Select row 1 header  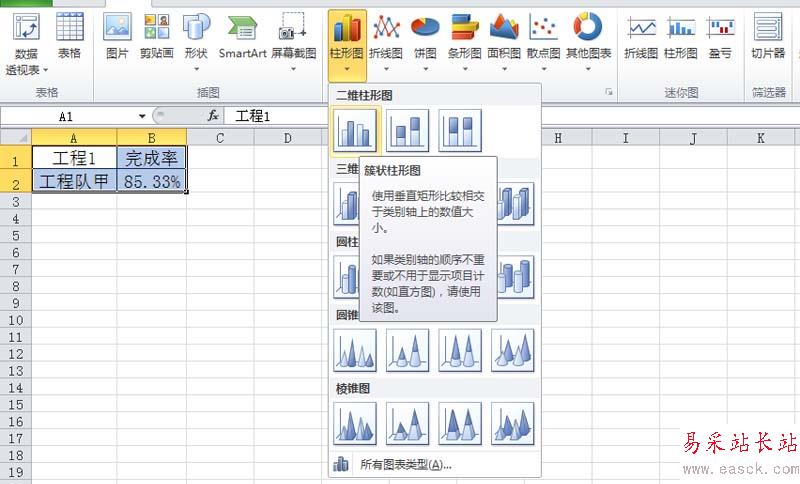point(16,159)
